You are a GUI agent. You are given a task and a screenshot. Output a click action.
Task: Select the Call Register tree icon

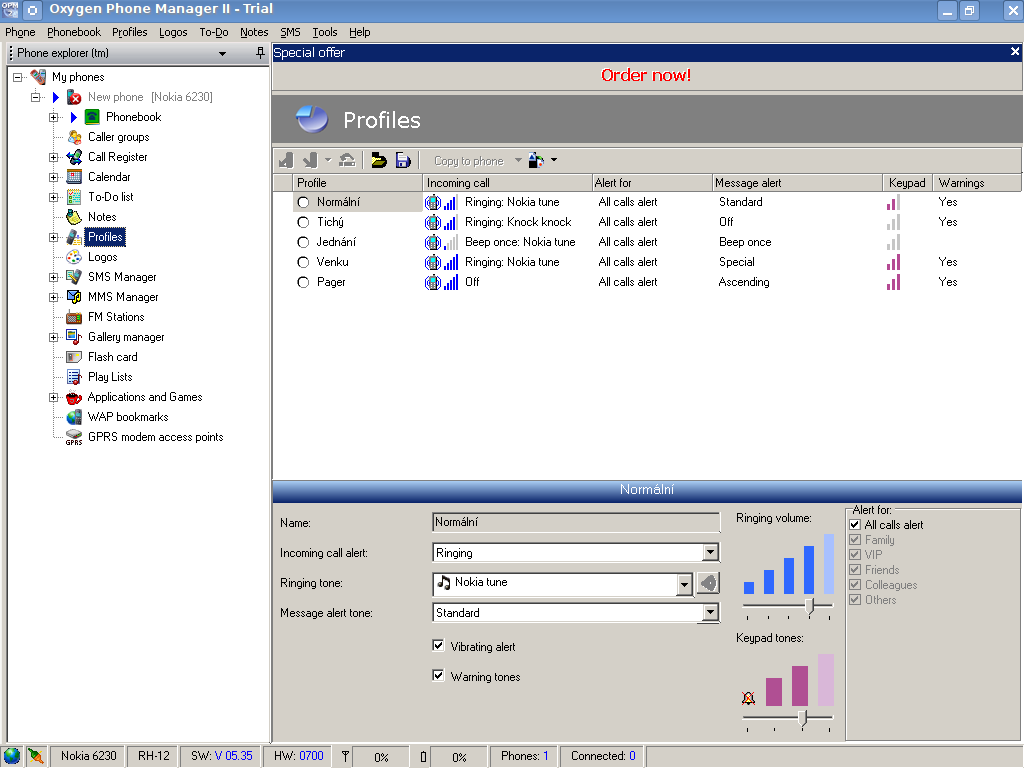tap(74, 157)
